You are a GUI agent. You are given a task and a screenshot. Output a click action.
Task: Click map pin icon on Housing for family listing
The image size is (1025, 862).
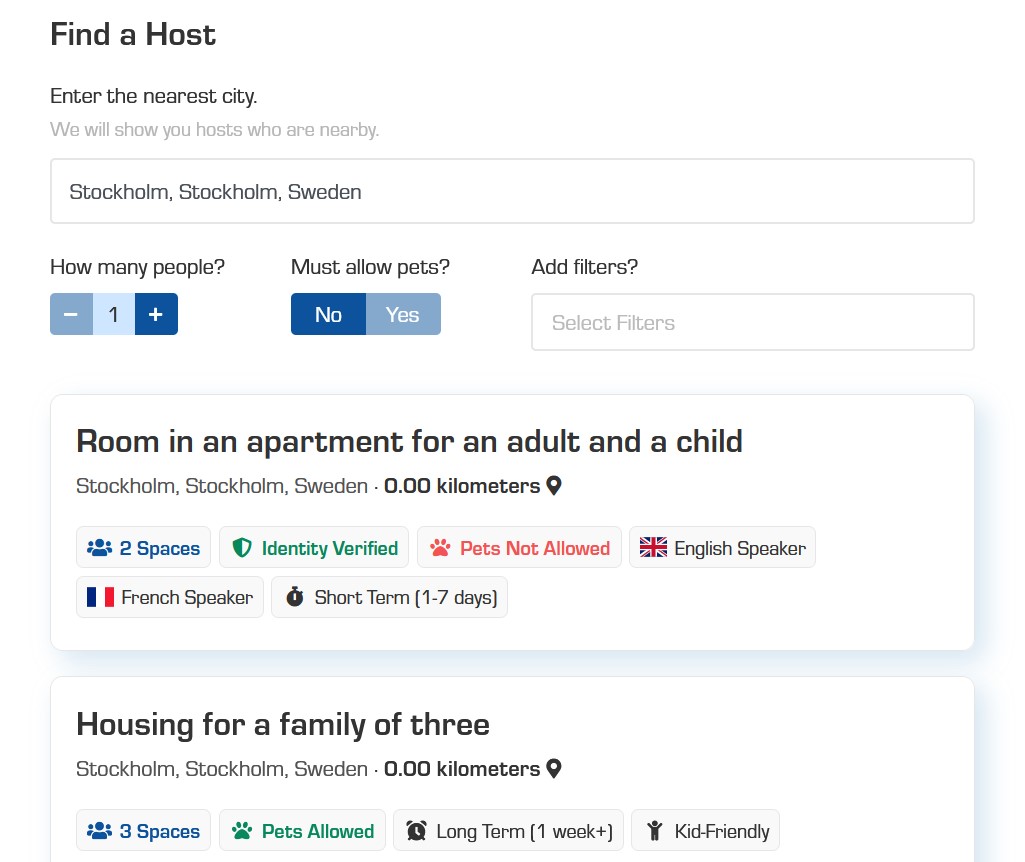point(554,769)
